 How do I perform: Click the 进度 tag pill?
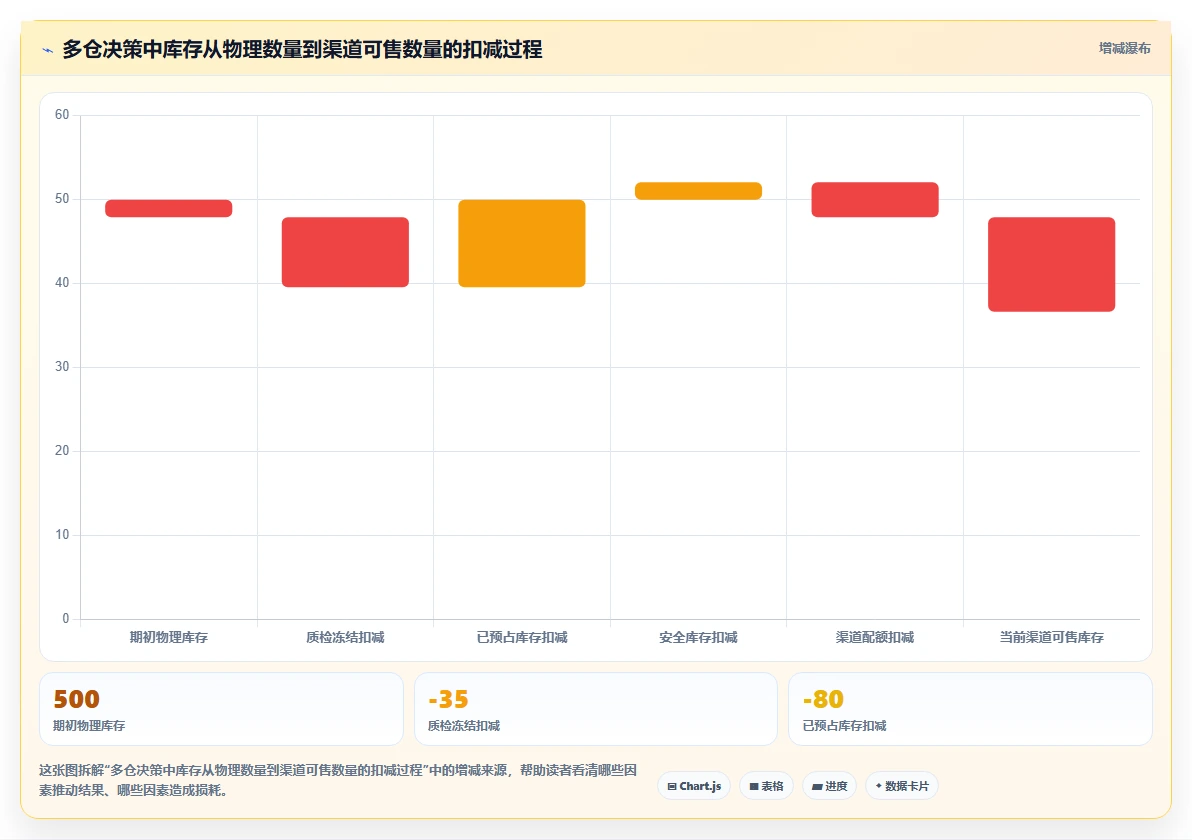[829, 786]
